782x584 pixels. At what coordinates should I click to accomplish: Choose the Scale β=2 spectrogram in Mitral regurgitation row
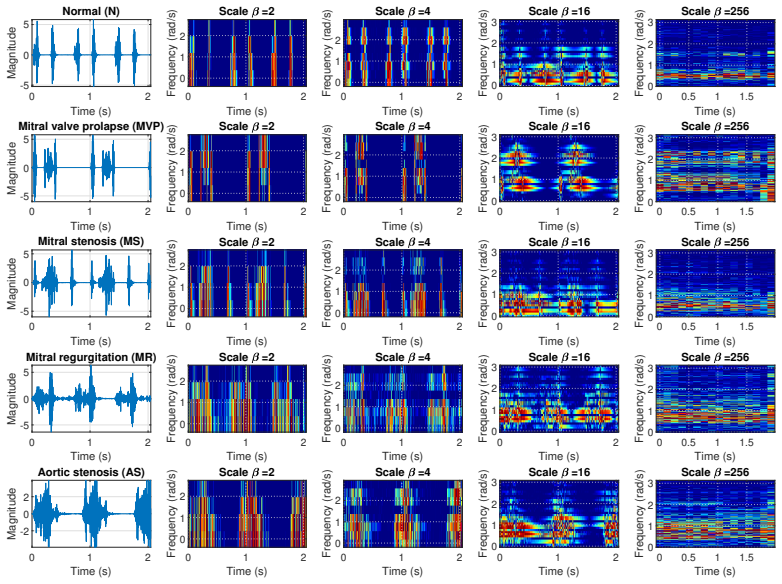[247, 399]
